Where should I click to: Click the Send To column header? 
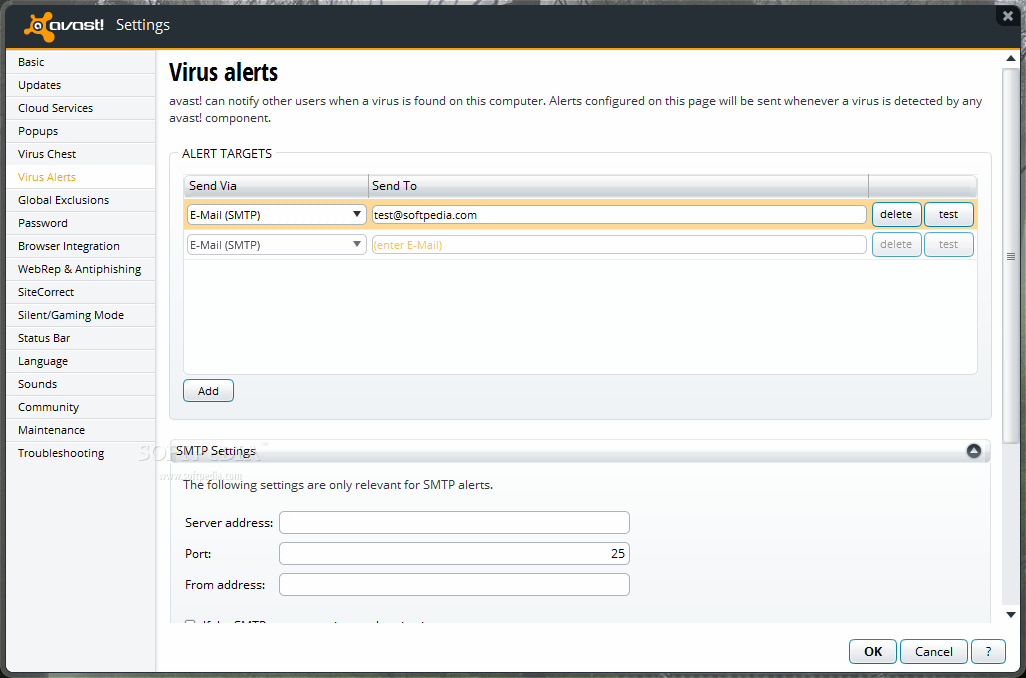(x=618, y=186)
